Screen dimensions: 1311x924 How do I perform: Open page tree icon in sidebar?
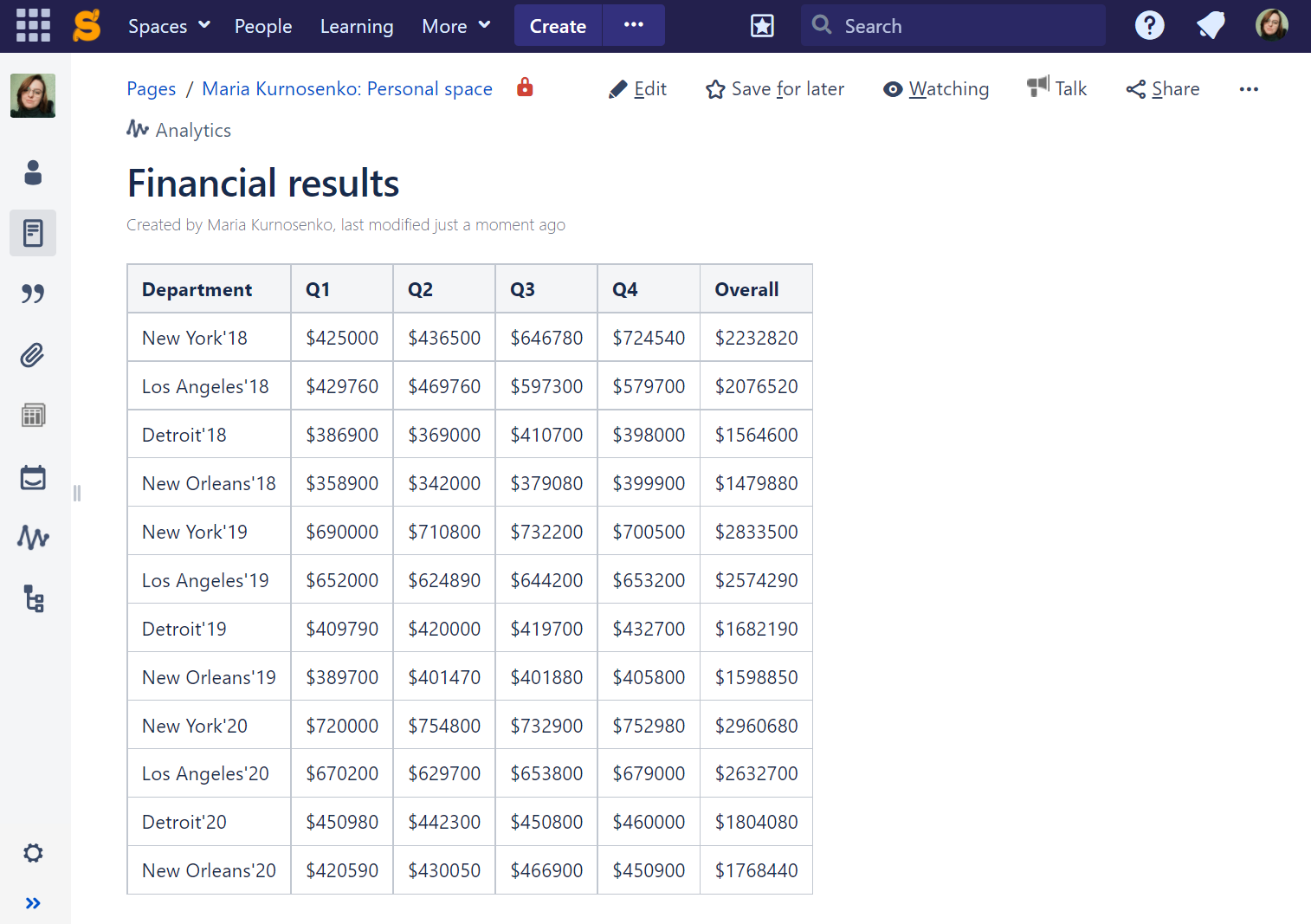coord(33,598)
